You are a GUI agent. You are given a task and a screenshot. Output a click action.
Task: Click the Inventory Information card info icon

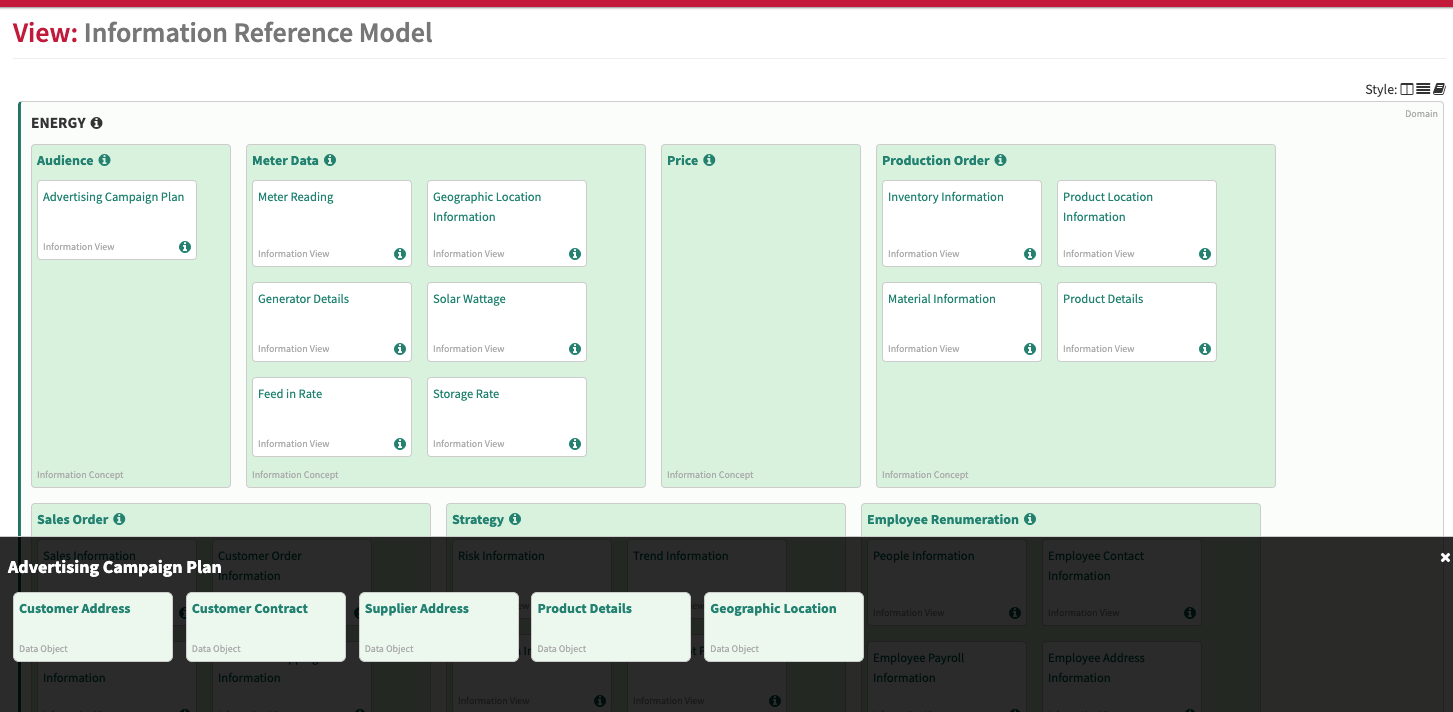[x=1030, y=254]
